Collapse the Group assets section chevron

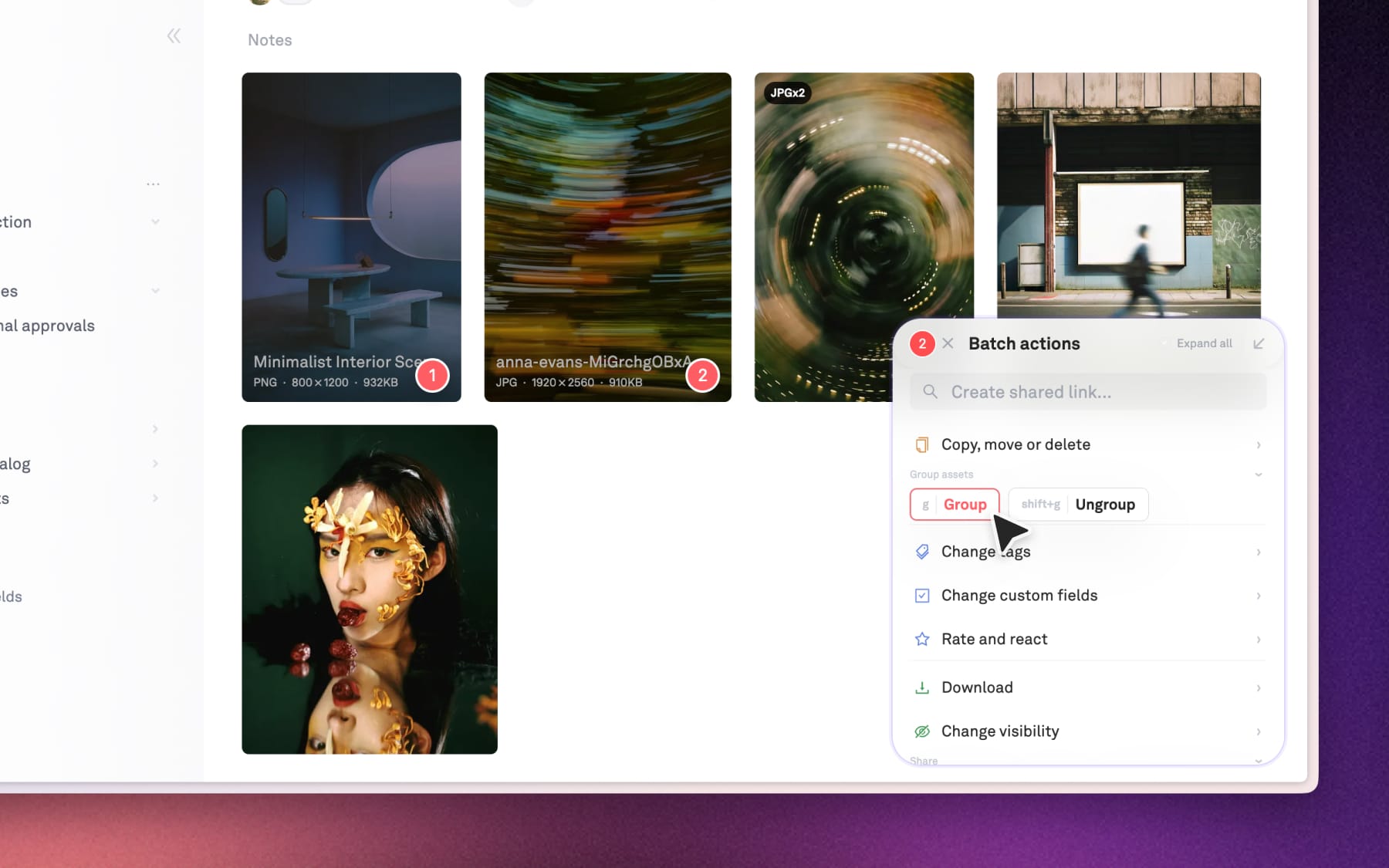click(x=1259, y=475)
